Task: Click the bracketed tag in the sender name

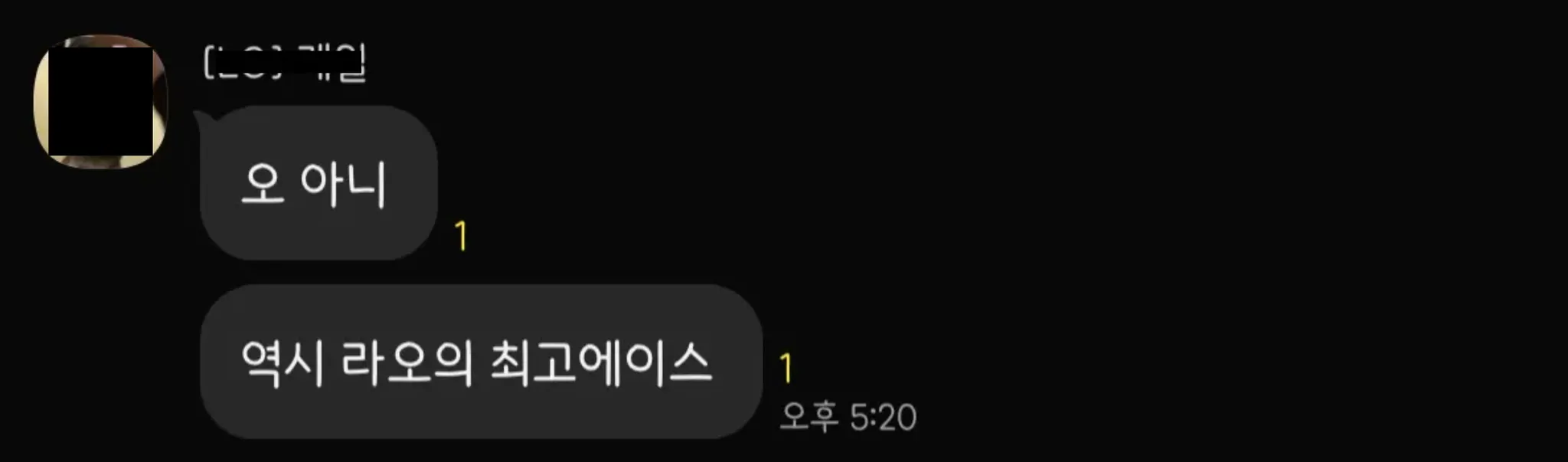Action: pyautogui.click(x=243, y=62)
